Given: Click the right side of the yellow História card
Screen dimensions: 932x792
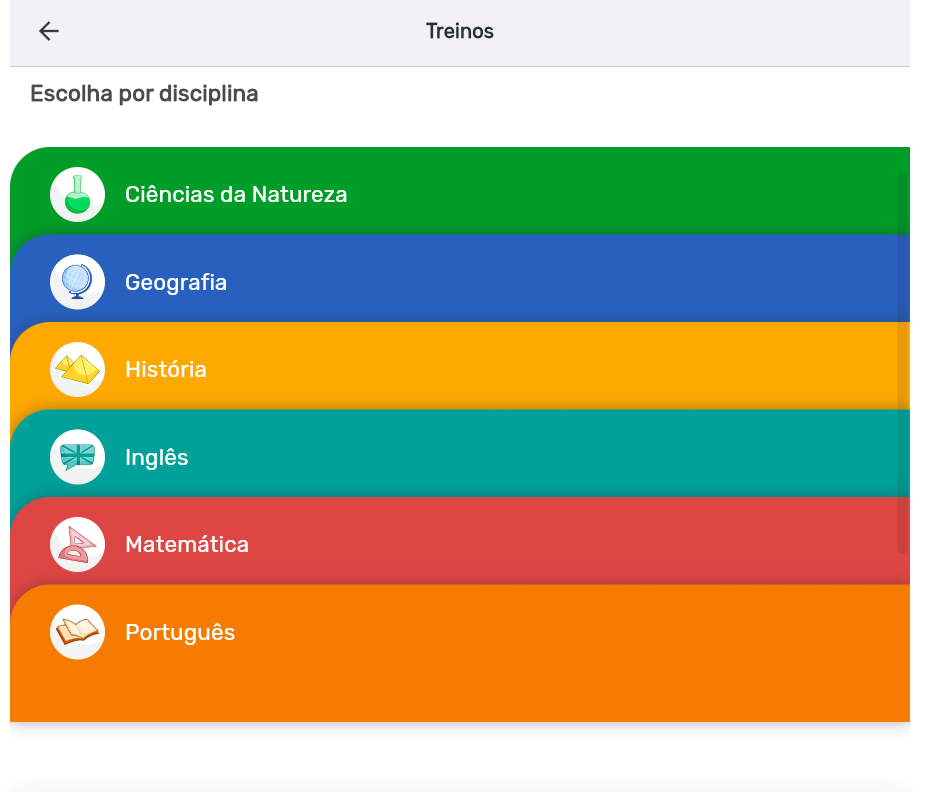Looking at the screenshot, I should pos(750,369).
